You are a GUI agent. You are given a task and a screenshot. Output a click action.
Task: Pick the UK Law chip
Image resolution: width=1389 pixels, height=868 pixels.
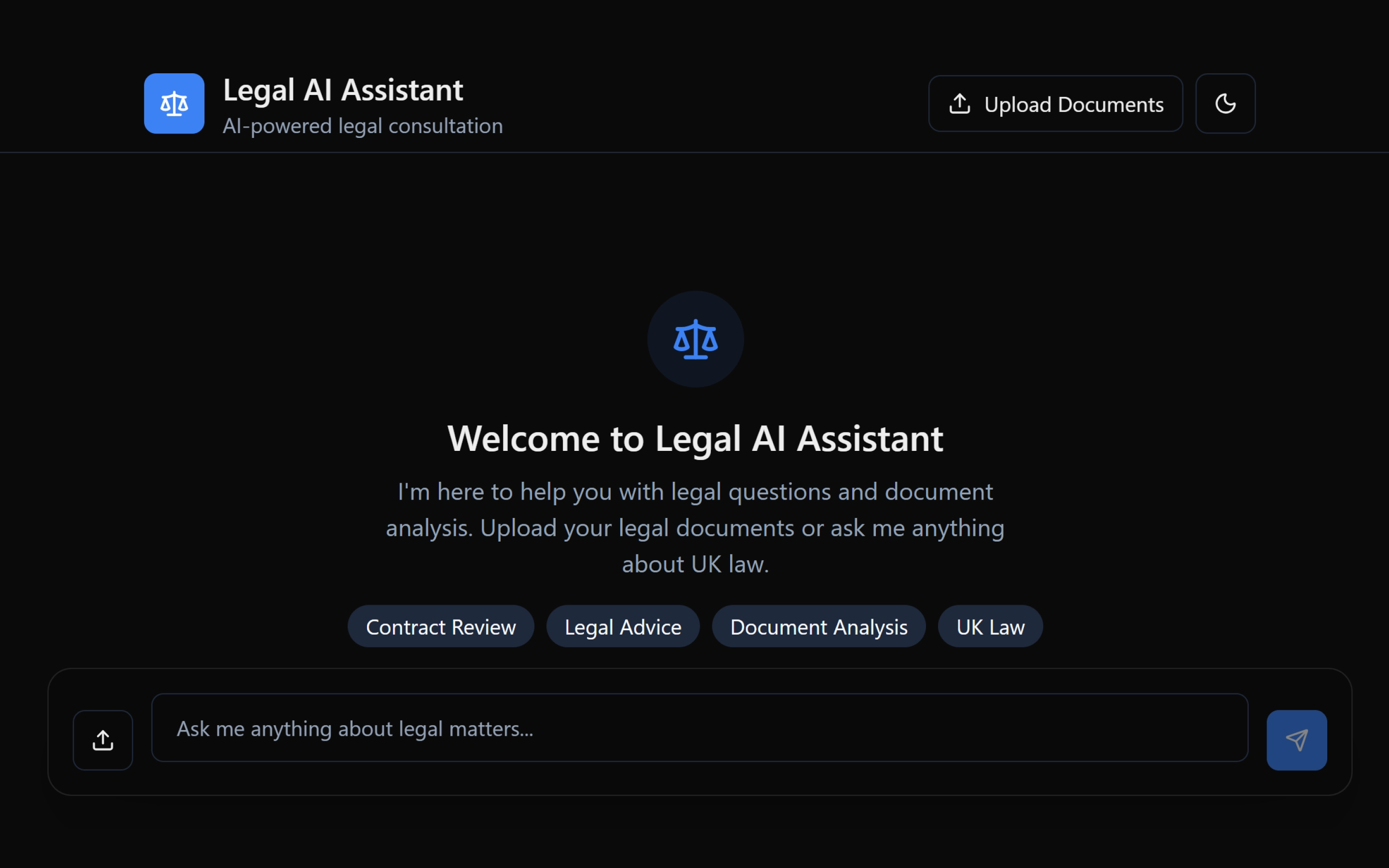point(990,626)
